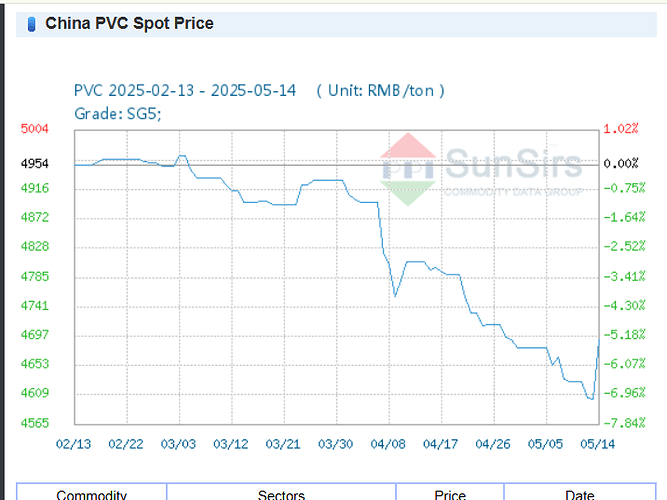
Task: Click the blue bullet icon beside the title
Action: click(32, 23)
